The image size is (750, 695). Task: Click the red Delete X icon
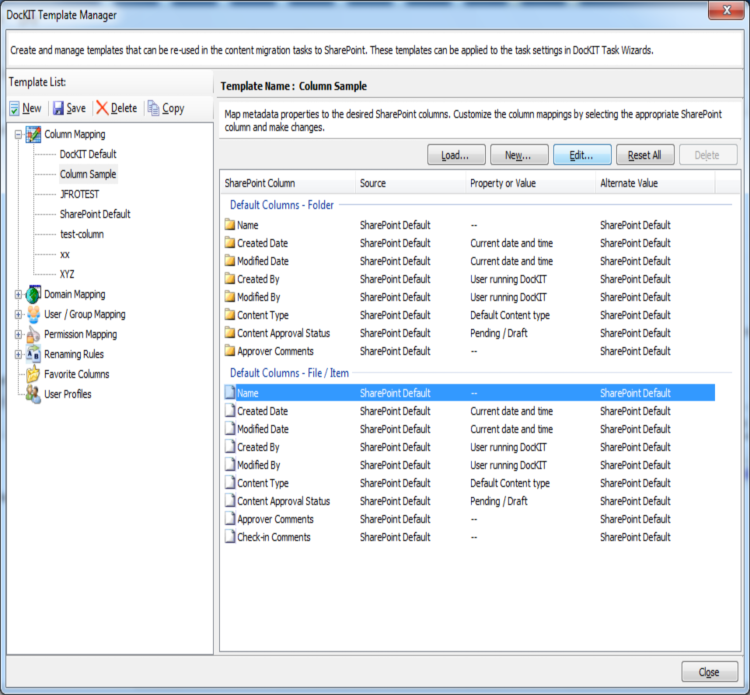click(x=102, y=108)
